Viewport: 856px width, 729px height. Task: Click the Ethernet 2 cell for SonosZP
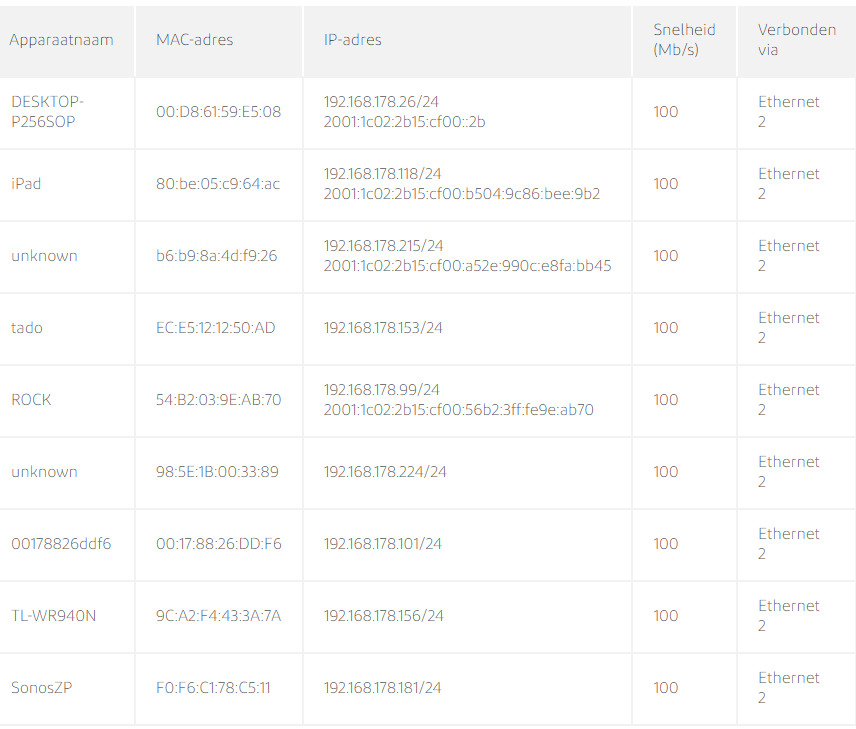[x=788, y=687]
